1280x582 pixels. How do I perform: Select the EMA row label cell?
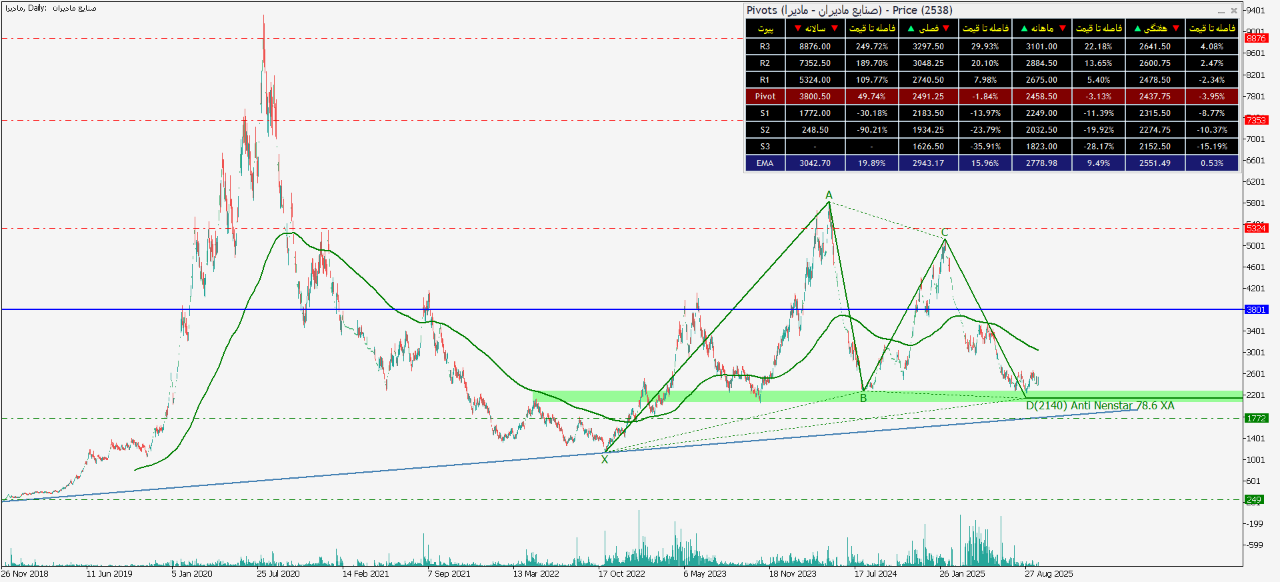pos(764,163)
